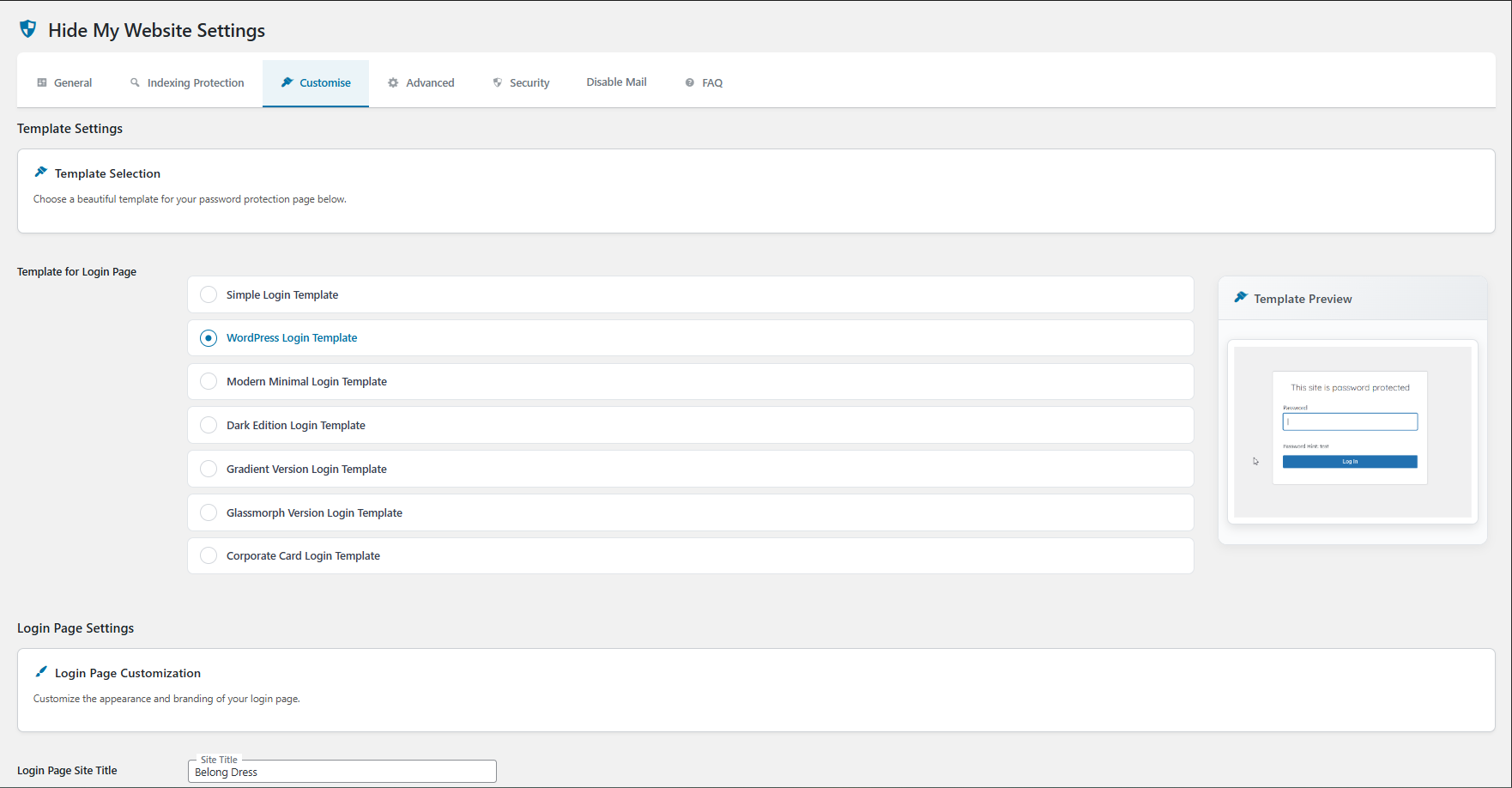Viewport: 1512px width, 788px height.
Task: Select Modern Minimal Login Template radio
Action: pyautogui.click(x=209, y=381)
